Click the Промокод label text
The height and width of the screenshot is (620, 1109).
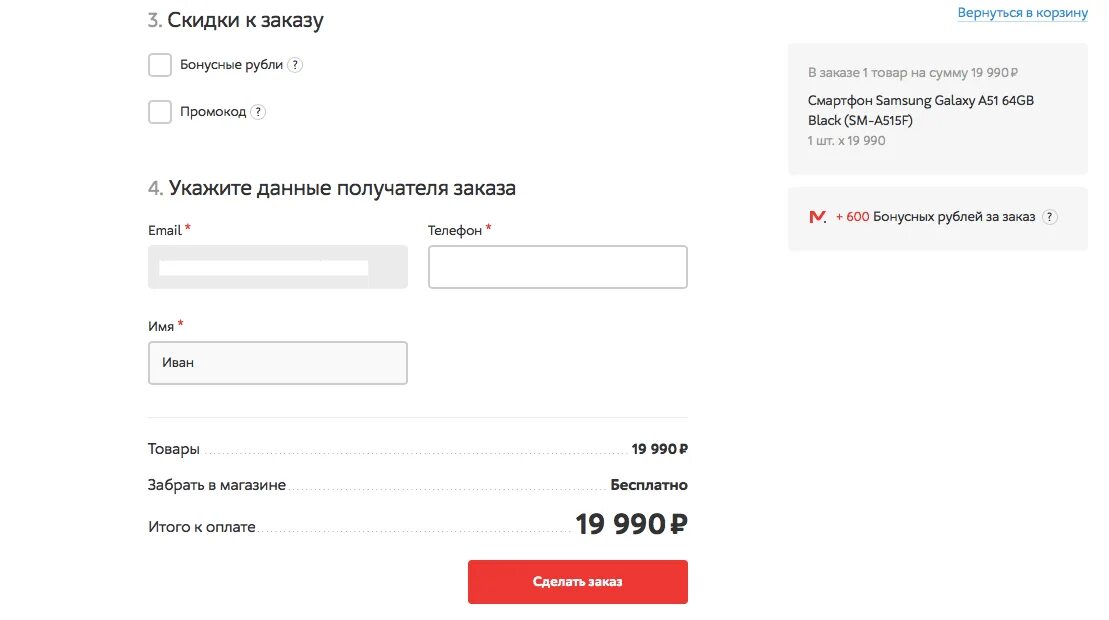click(213, 112)
